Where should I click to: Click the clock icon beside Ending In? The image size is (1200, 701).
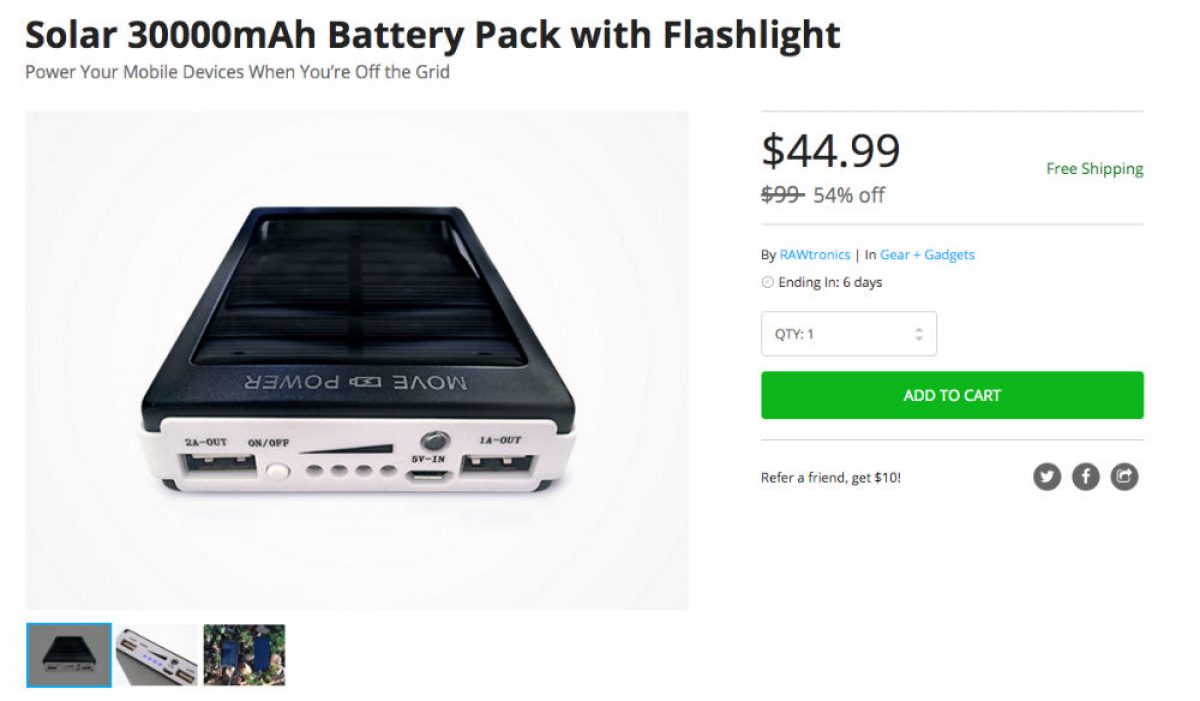(x=768, y=283)
